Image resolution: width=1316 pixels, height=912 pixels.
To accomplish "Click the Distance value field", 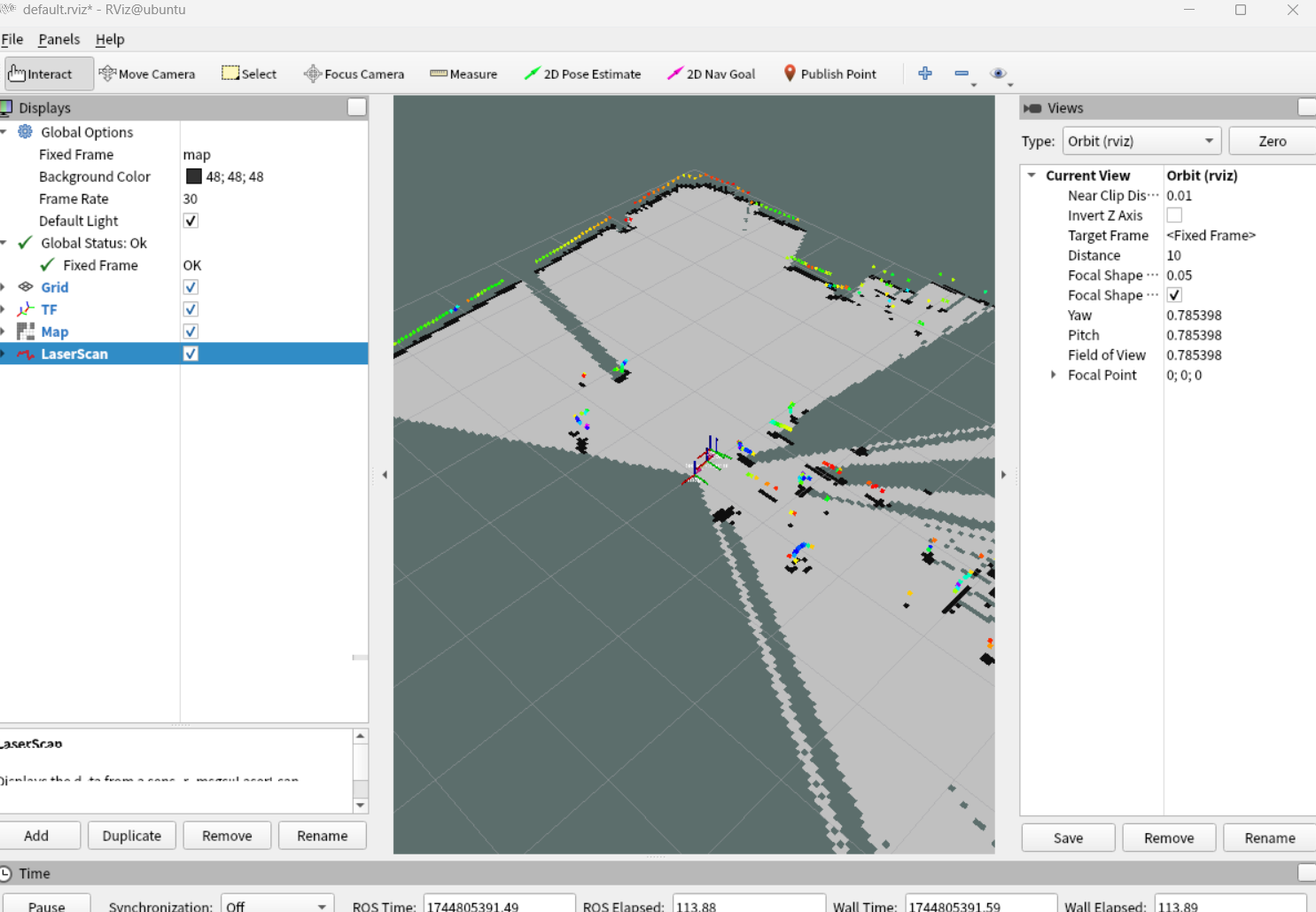I will click(1237, 255).
